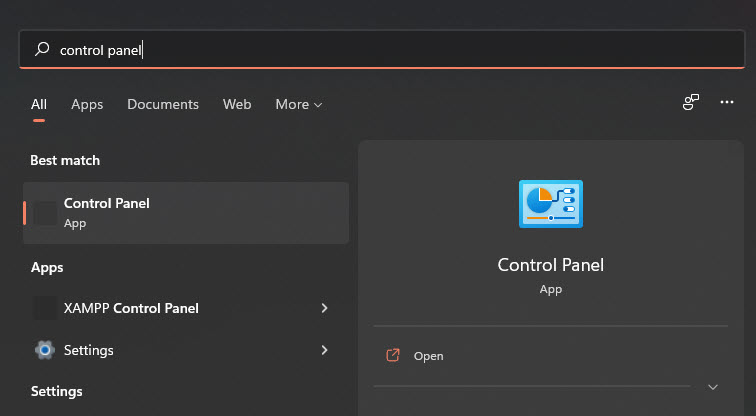This screenshot has width=756, height=416.
Task: Expand the More dropdown menu
Action: (298, 104)
